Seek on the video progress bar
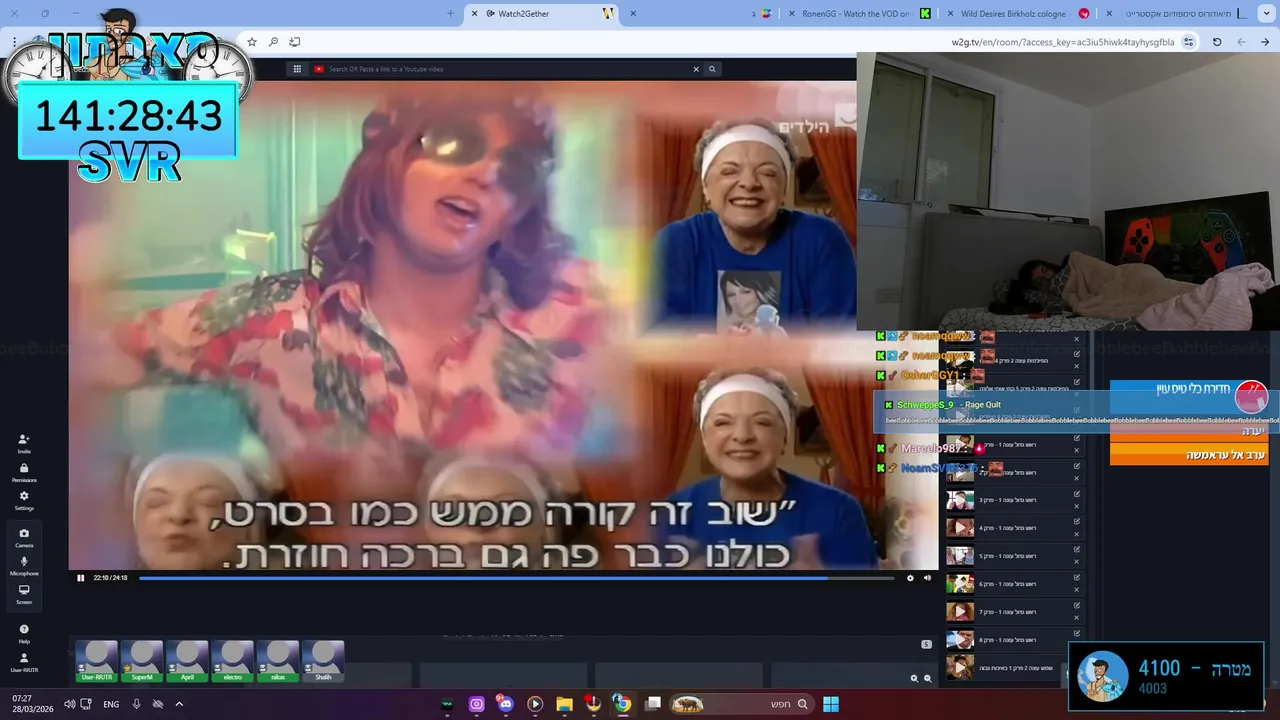Screen dimensions: 1280x720 516,577
